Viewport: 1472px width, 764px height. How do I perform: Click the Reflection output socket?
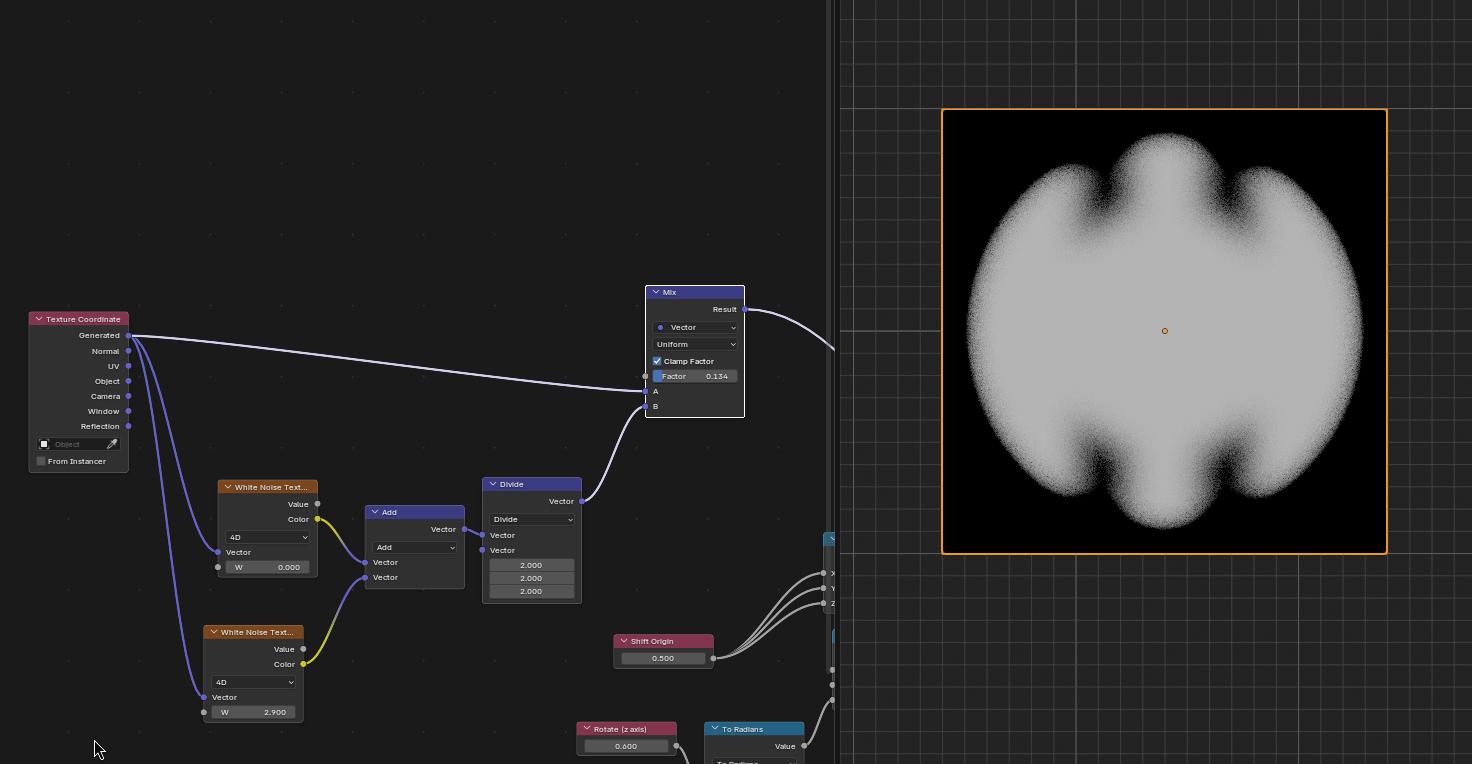[x=129, y=426]
